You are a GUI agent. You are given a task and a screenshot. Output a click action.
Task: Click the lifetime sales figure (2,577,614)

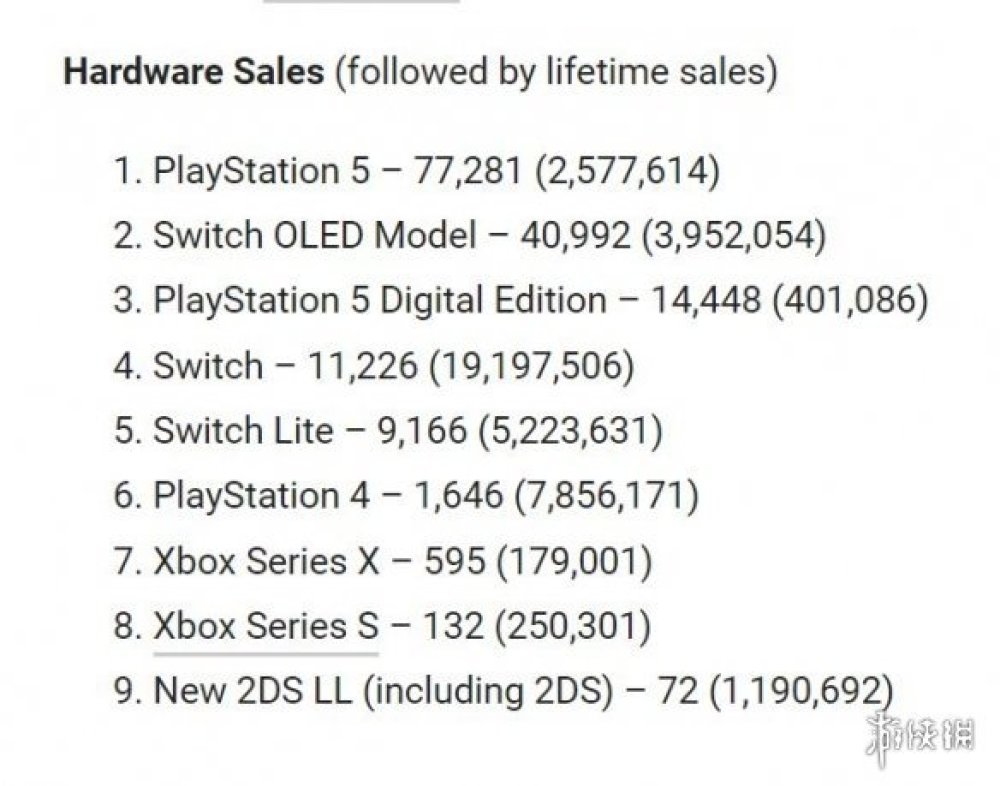[x=628, y=171]
